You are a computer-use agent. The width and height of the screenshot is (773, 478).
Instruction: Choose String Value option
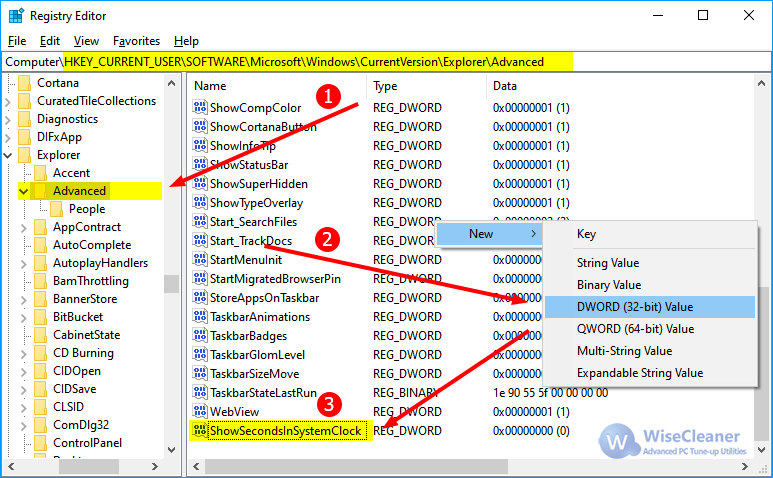(x=650, y=263)
